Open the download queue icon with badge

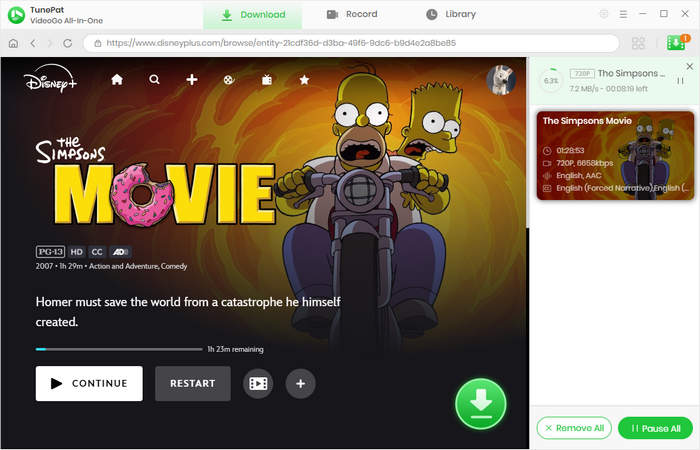677,43
